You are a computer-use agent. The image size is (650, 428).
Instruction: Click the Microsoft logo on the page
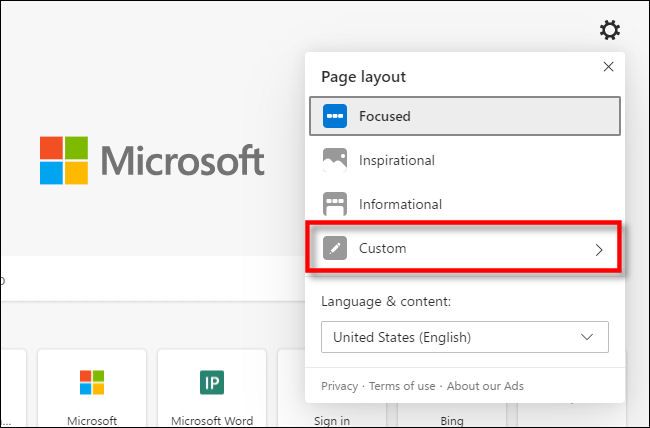tap(152, 160)
